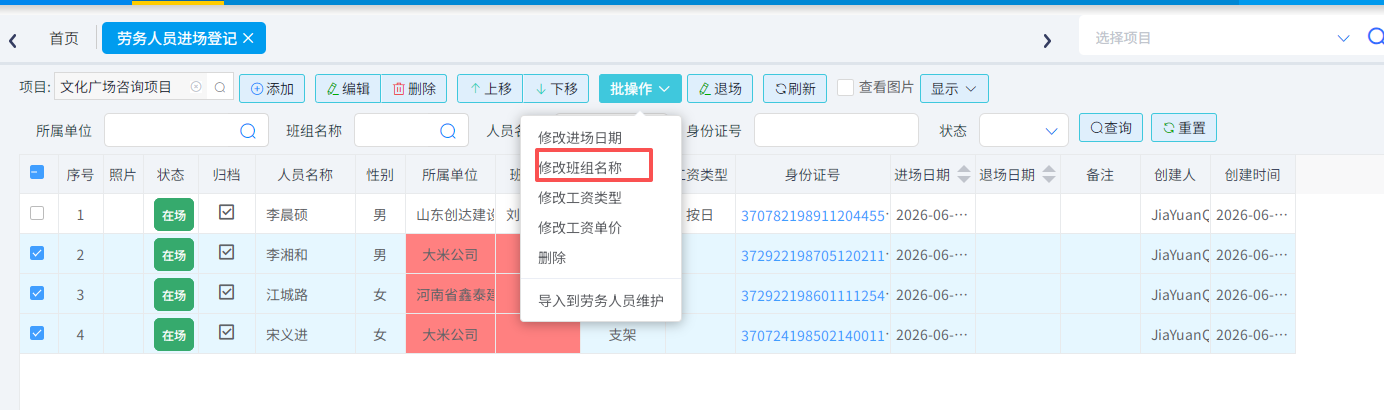Open ID link 370782198911204455
The image size is (1384, 410).
813,215
